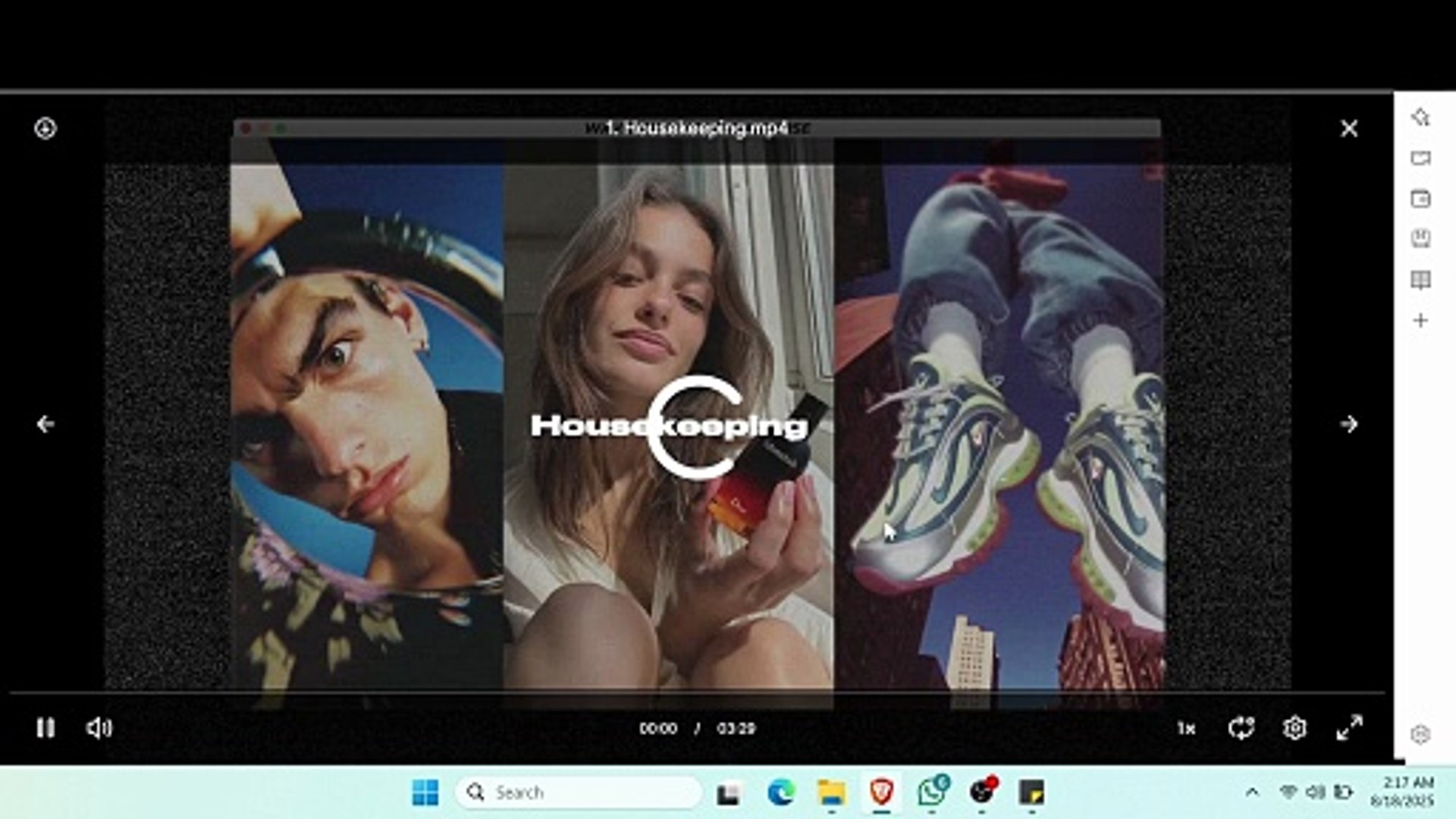Enter fullscreen mode
The image size is (1456, 819).
pyautogui.click(x=1349, y=728)
